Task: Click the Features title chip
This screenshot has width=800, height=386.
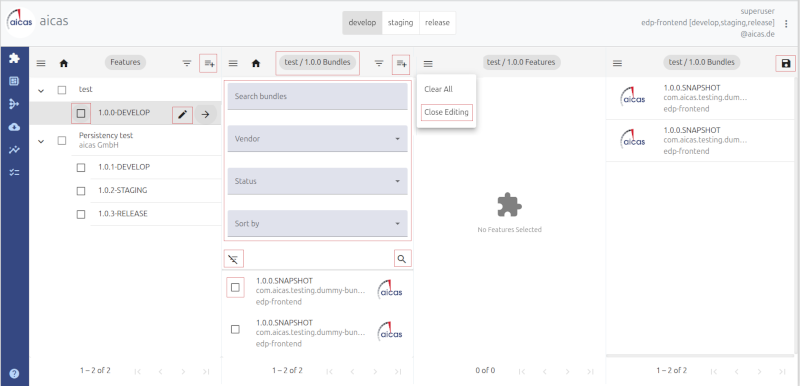Action: click(126, 62)
